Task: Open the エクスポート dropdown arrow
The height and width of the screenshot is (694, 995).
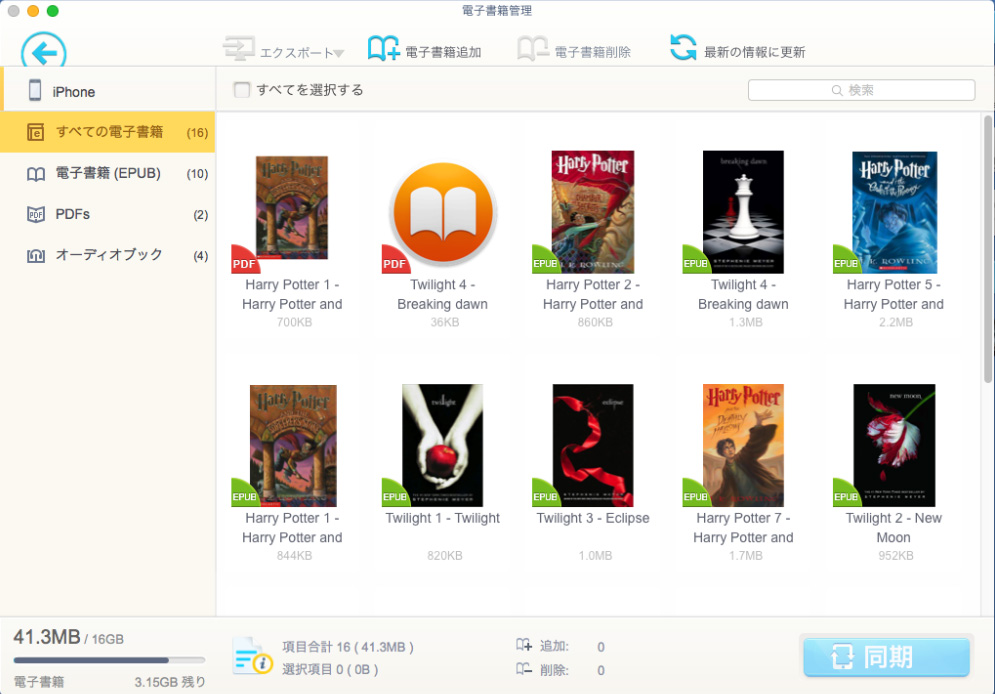Action: (339, 53)
